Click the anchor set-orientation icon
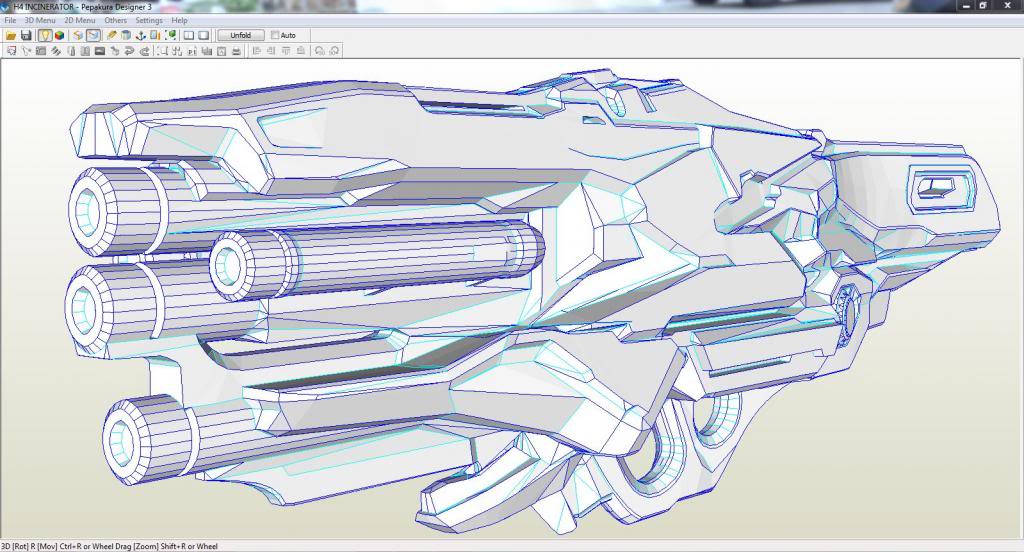The height and width of the screenshot is (552, 1024). [x=140, y=35]
